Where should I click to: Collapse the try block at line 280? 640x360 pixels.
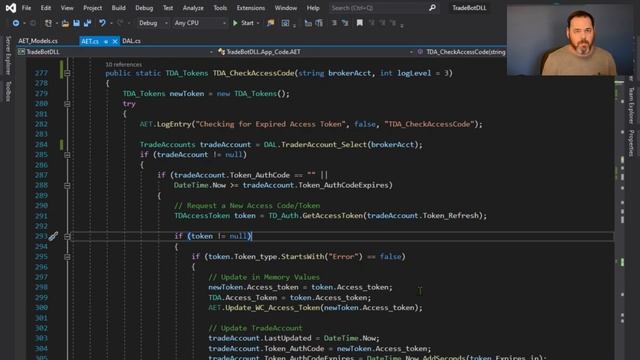[67, 104]
